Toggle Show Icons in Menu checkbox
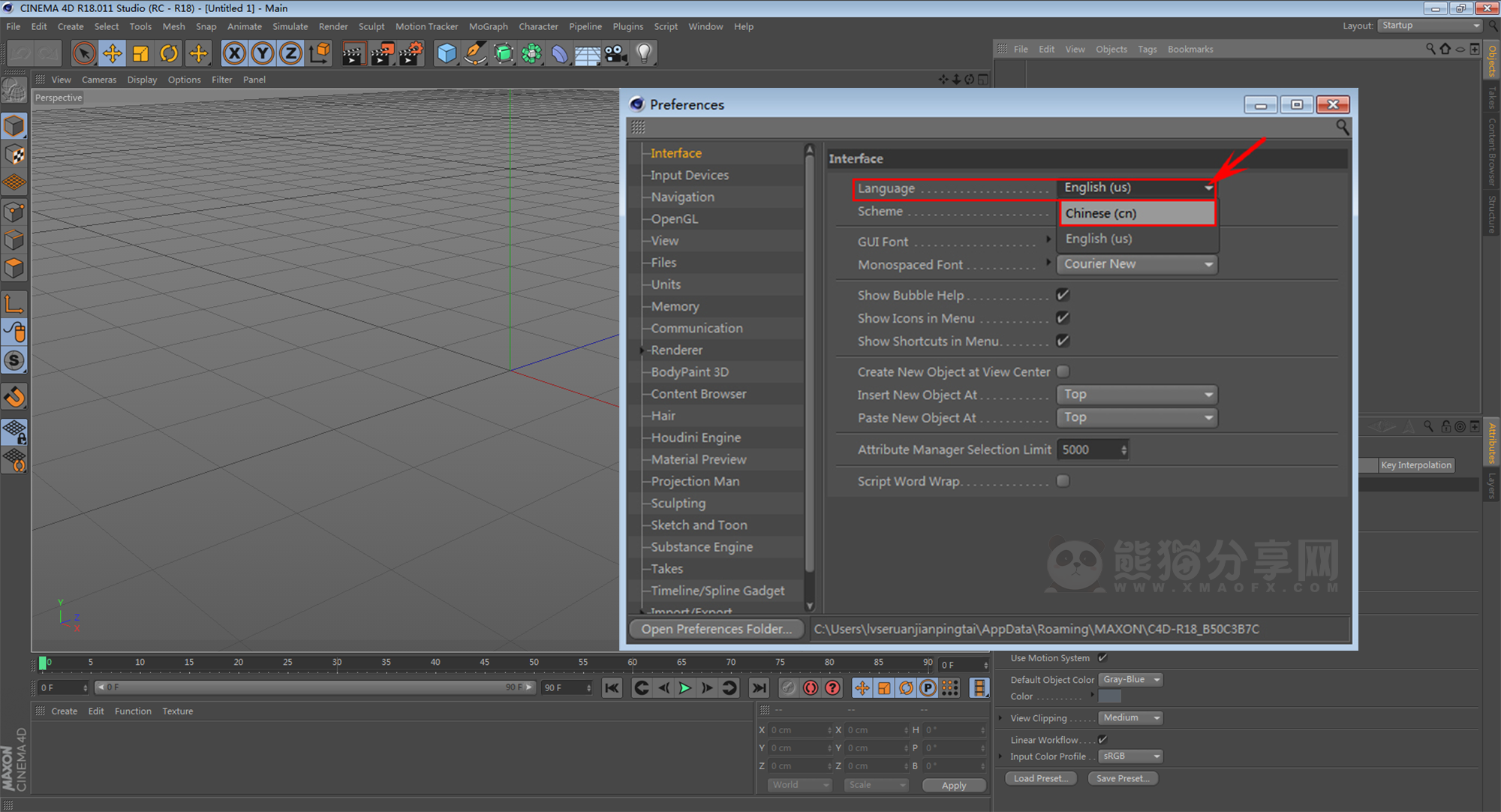 1063,318
